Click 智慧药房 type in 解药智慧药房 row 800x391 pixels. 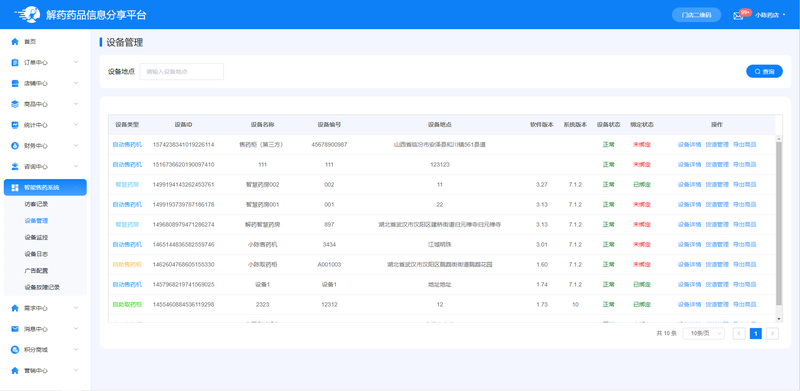(x=127, y=225)
